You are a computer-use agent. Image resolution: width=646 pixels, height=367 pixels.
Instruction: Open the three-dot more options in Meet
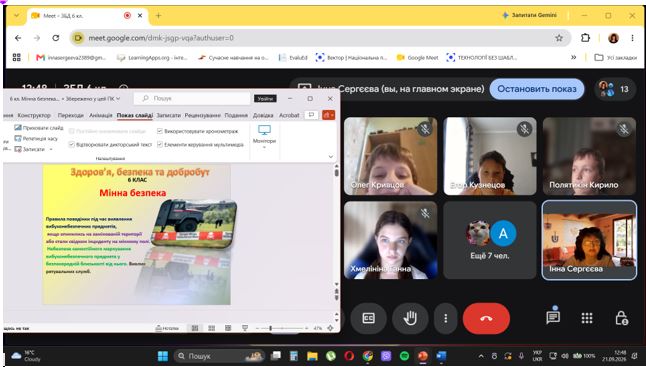pos(445,318)
